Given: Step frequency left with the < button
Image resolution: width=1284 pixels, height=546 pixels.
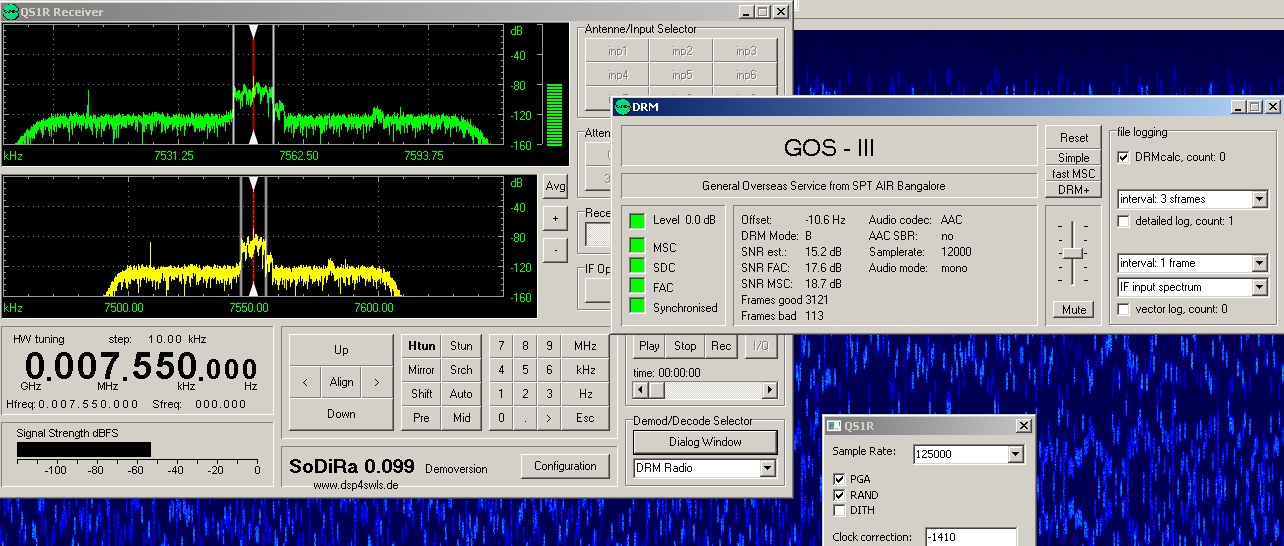Looking at the screenshot, I should tap(305, 382).
